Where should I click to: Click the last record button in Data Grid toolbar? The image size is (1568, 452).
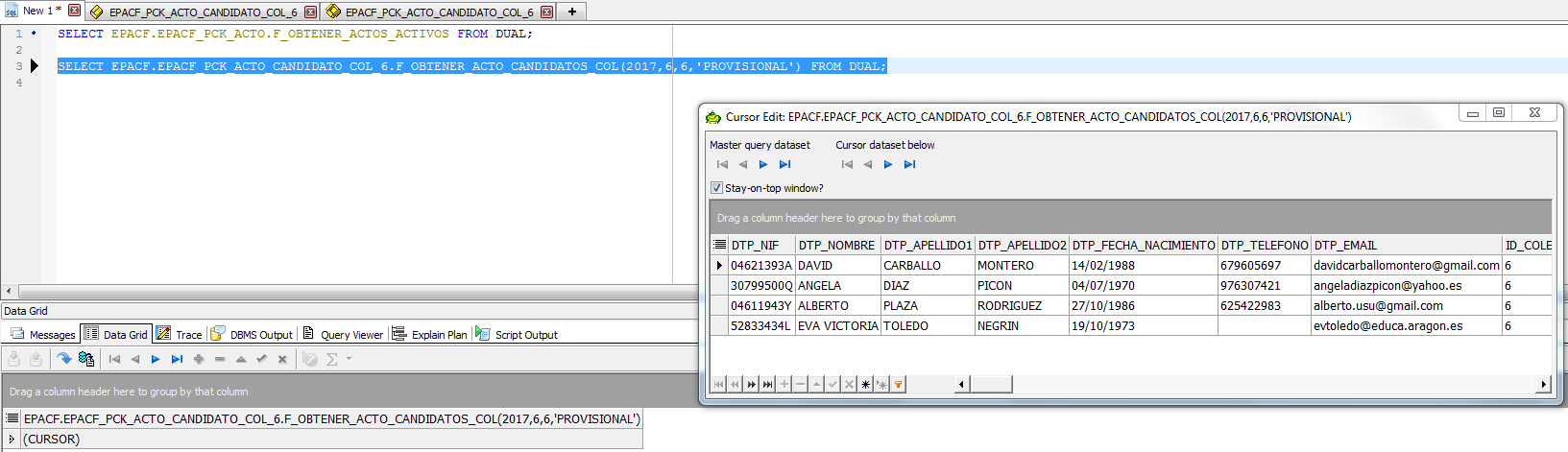[x=177, y=359]
